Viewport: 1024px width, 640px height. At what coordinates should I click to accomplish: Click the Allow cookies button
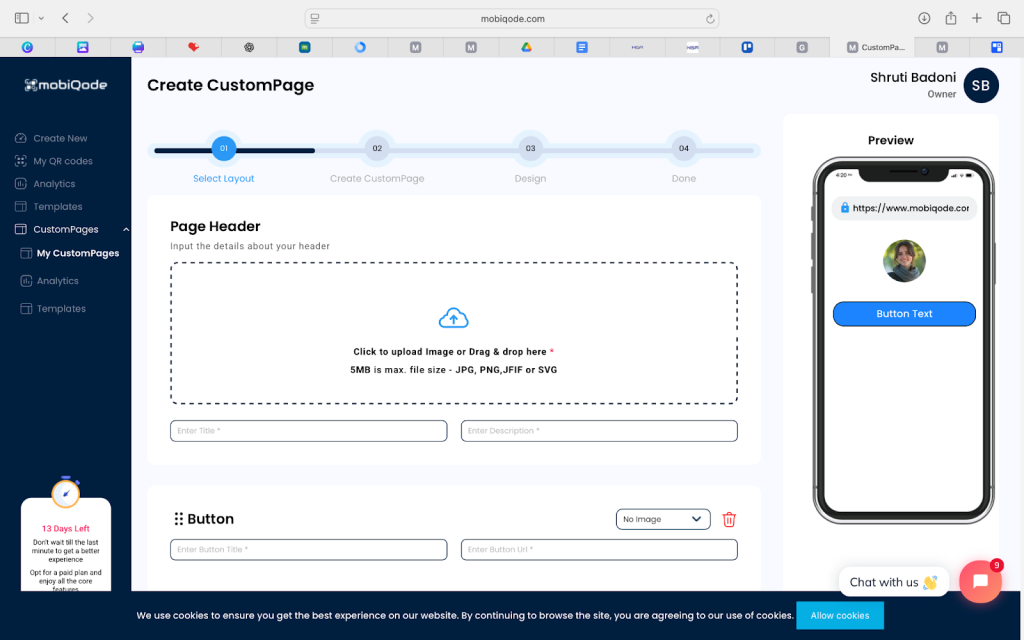(x=839, y=615)
